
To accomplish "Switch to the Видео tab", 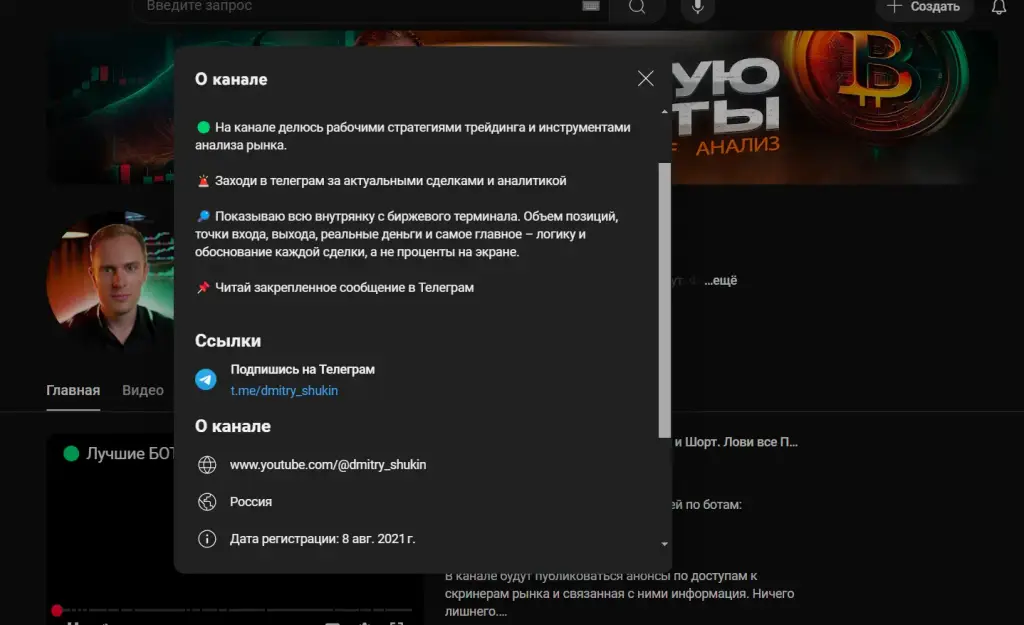I will pyautogui.click(x=143, y=391).
